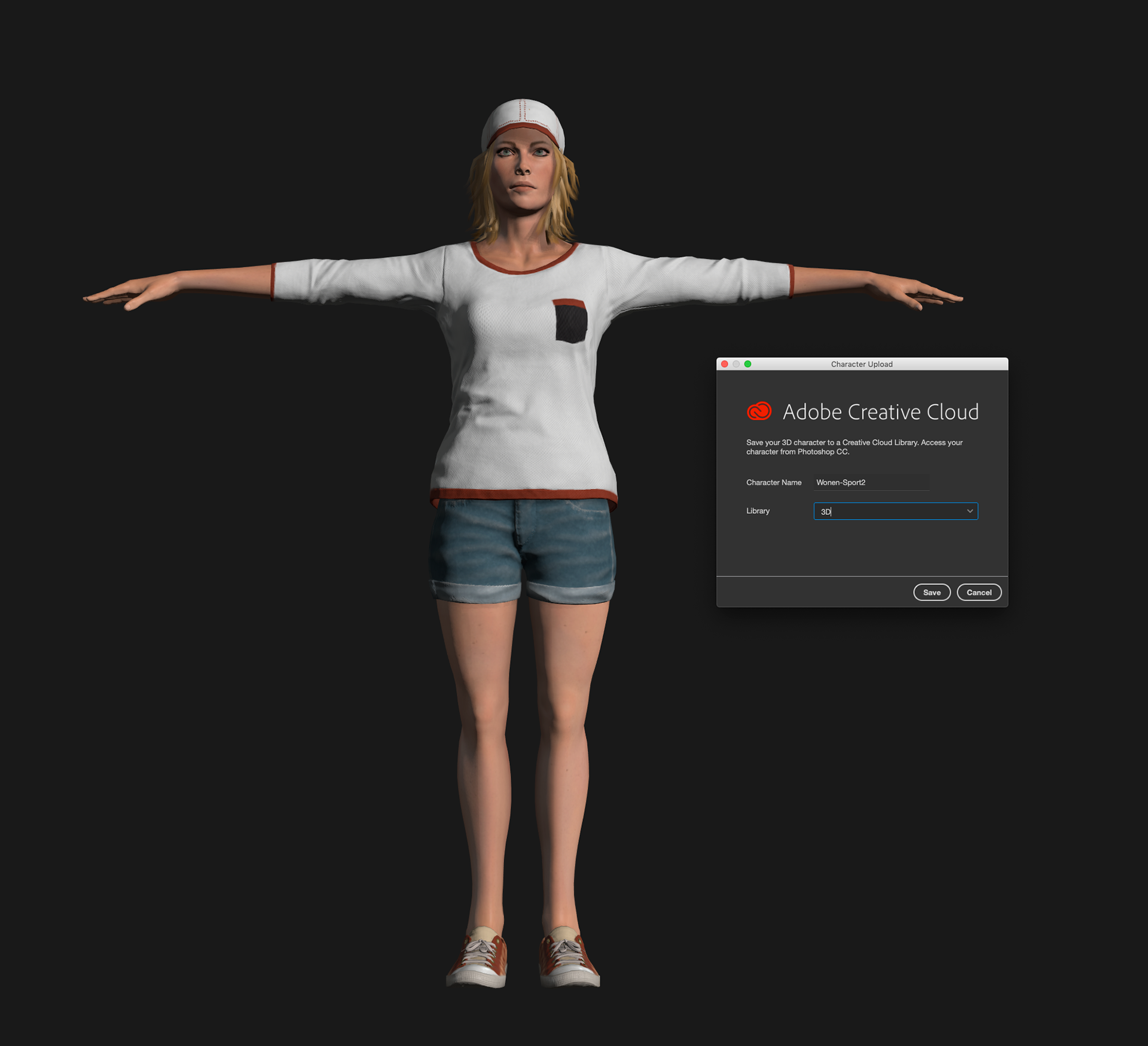Click the Save button
Viewport: 1148px width, 1046px height.
(932, 592)
